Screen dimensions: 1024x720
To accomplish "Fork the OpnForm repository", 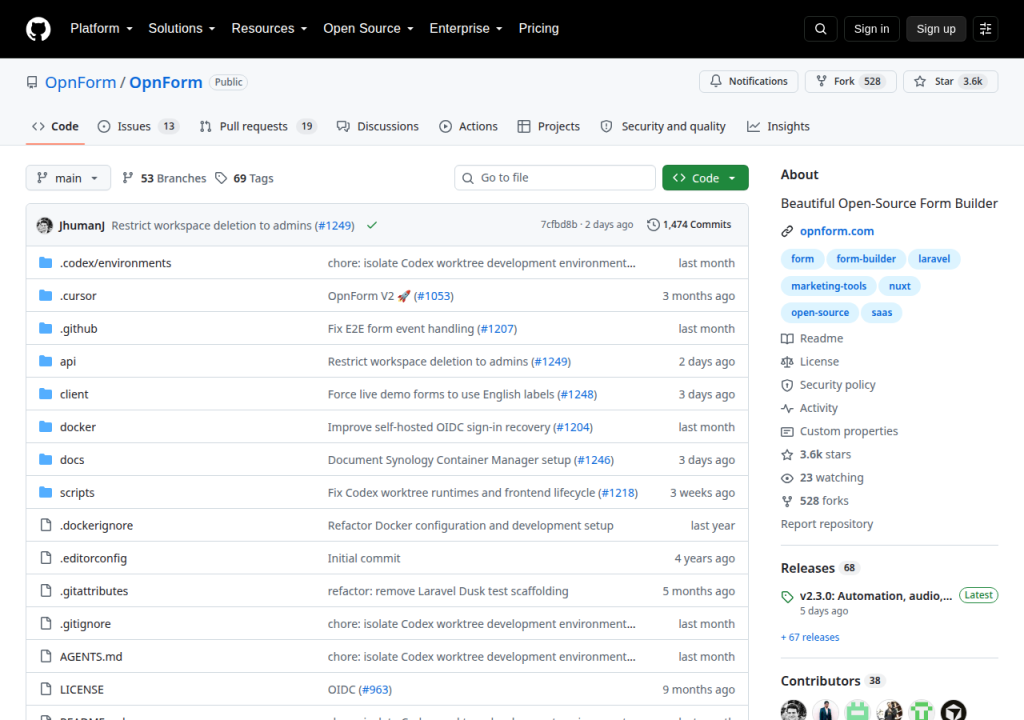I will 850,81.
